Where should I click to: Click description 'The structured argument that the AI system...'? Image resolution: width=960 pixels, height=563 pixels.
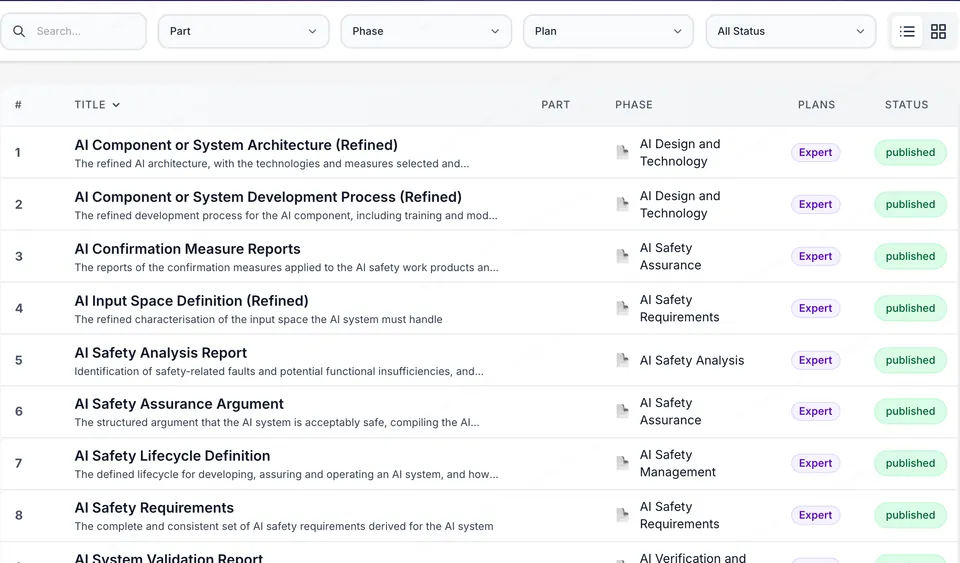click(x=277, y=422)
